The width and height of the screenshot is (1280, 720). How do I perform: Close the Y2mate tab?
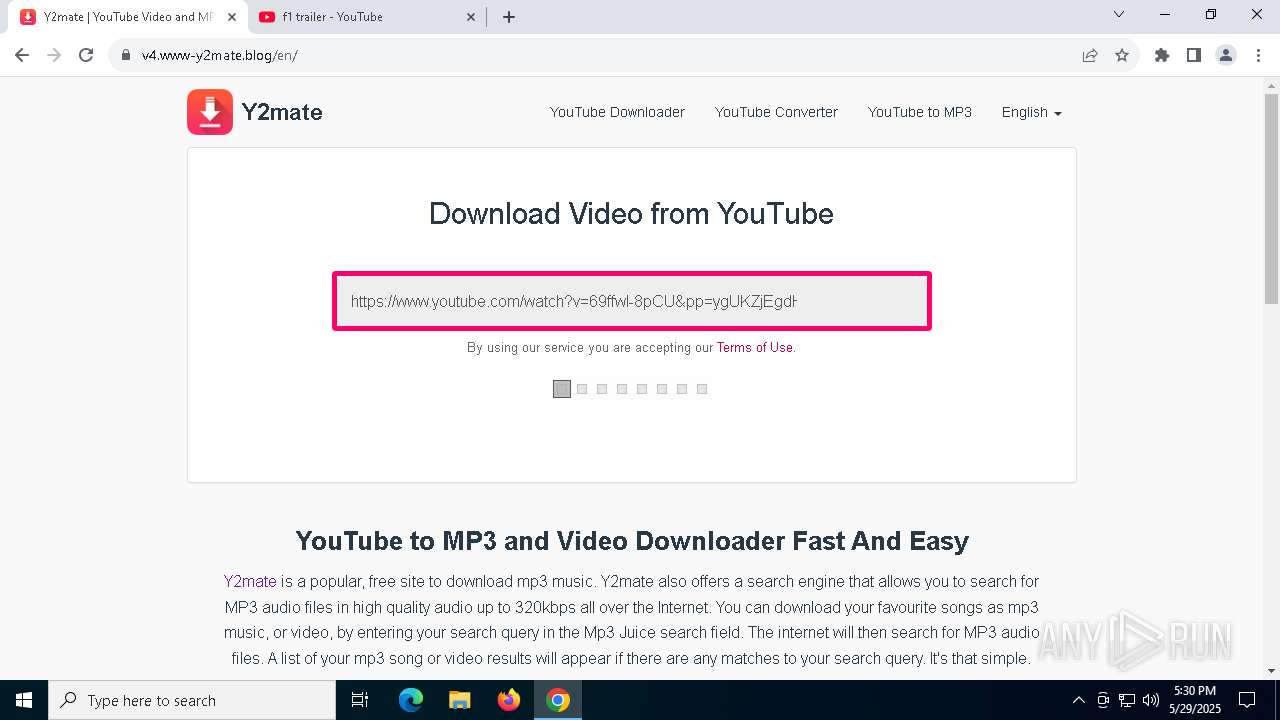click(x=232, y=17)
